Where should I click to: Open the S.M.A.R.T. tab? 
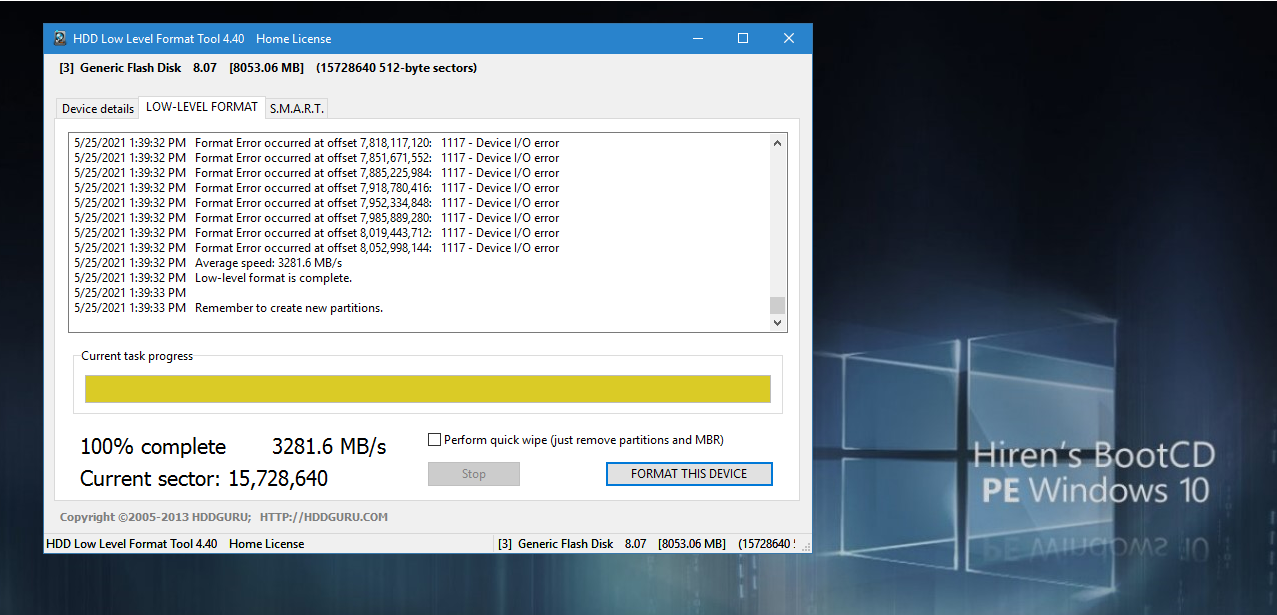pyautogui.click(x=297, y=109)
